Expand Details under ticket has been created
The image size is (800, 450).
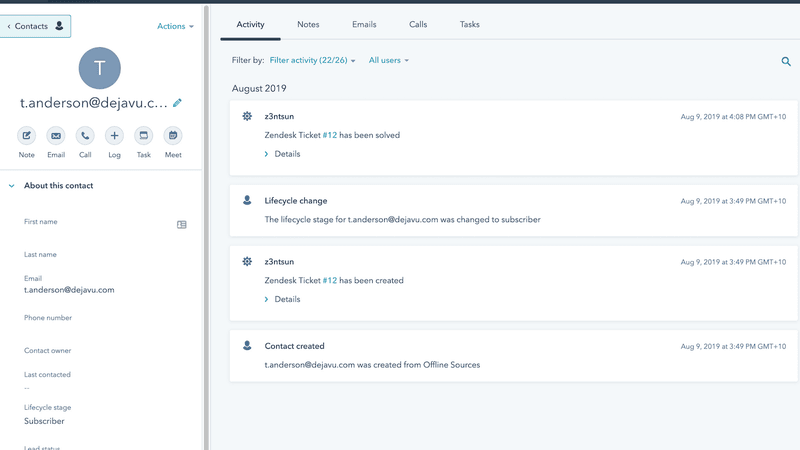click(x=282, y=299)
